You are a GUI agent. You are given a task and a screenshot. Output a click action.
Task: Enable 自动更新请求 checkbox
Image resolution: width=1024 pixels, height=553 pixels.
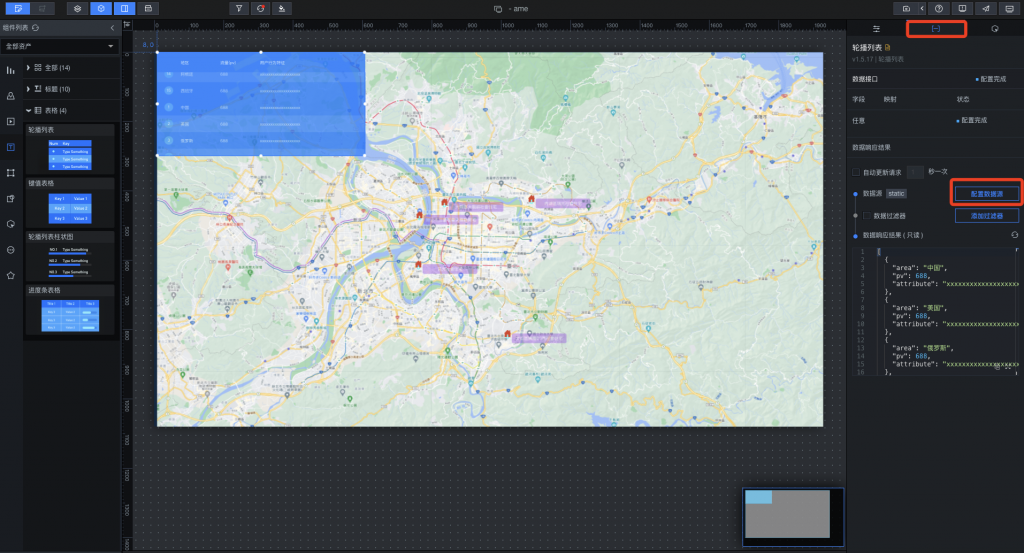pos(856,172)
